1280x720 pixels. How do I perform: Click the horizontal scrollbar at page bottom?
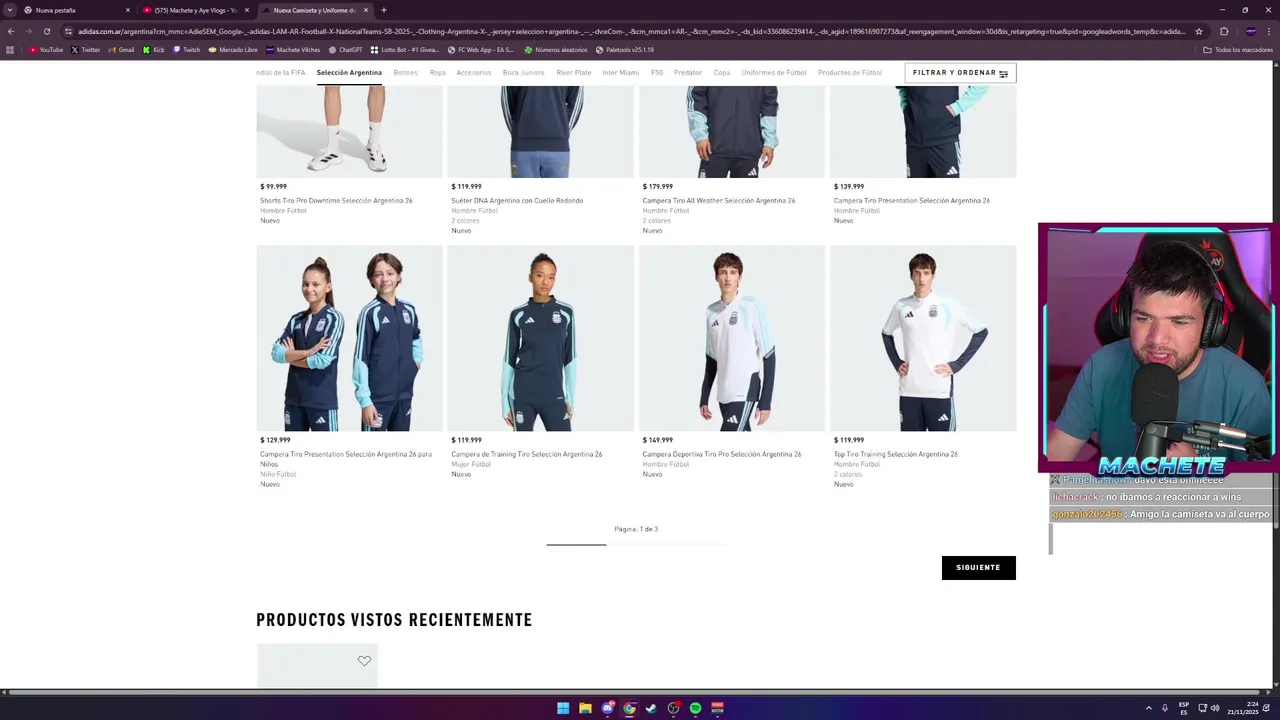[x=635, y=691]
